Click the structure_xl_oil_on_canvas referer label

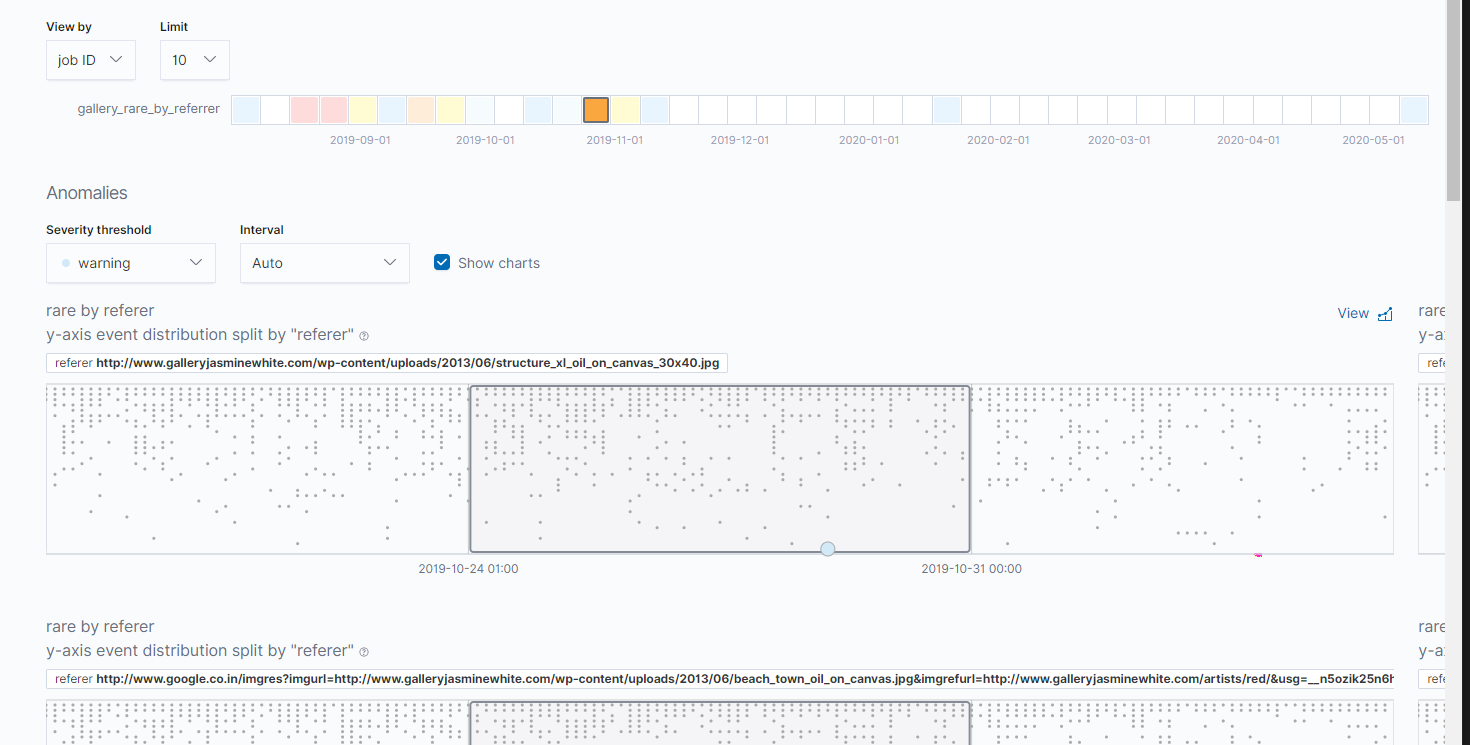tap(387, 362)
